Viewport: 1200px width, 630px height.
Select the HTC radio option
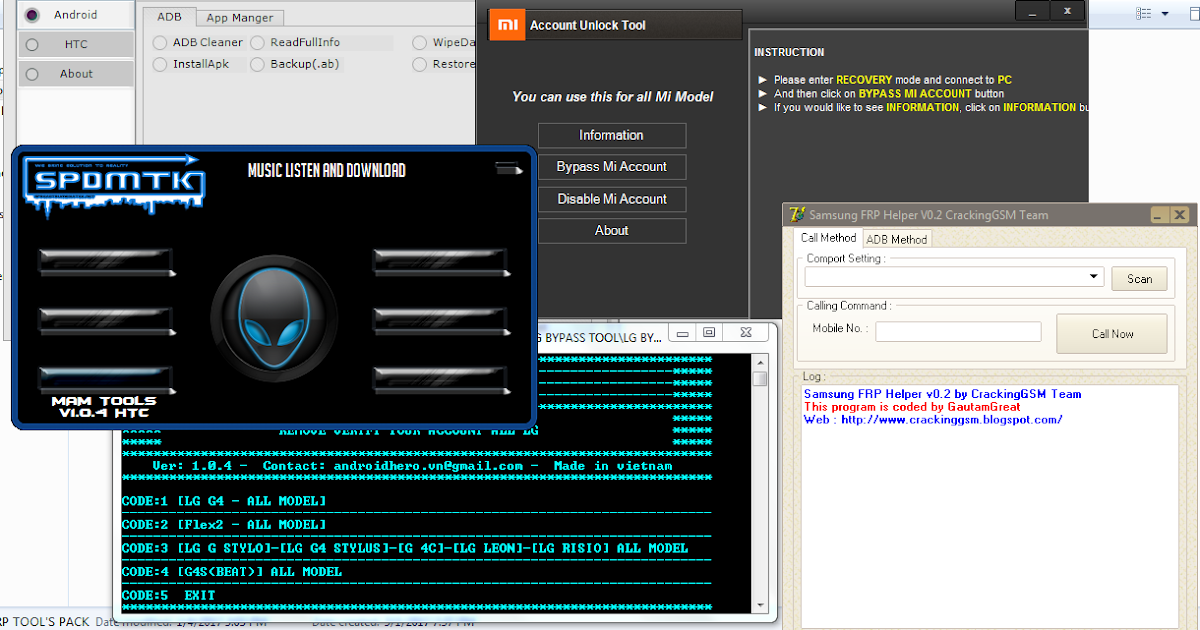pos(32,44)
